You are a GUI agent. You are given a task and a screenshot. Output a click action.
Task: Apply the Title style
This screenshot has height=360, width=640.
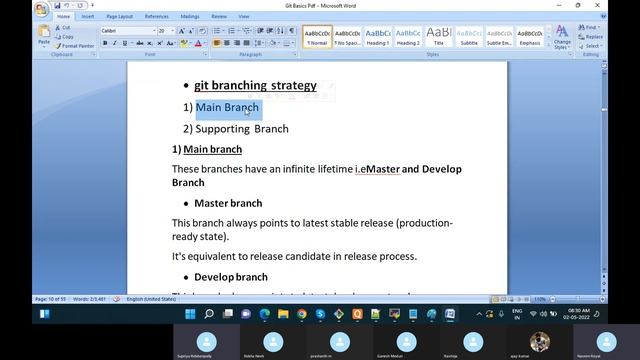pos(438,37)
